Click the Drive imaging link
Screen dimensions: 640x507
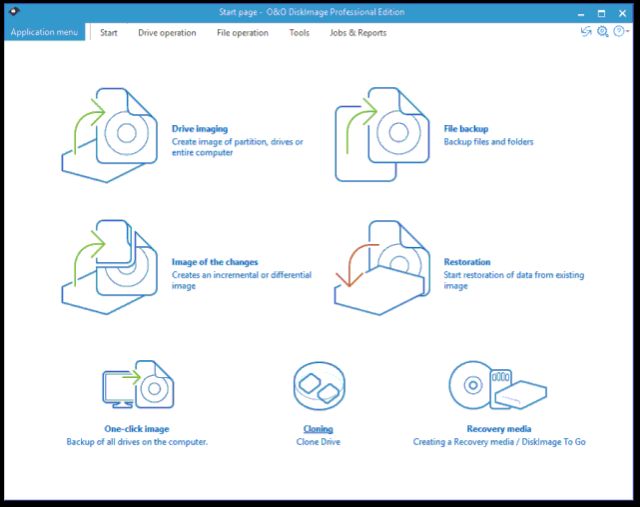(200, 129)
